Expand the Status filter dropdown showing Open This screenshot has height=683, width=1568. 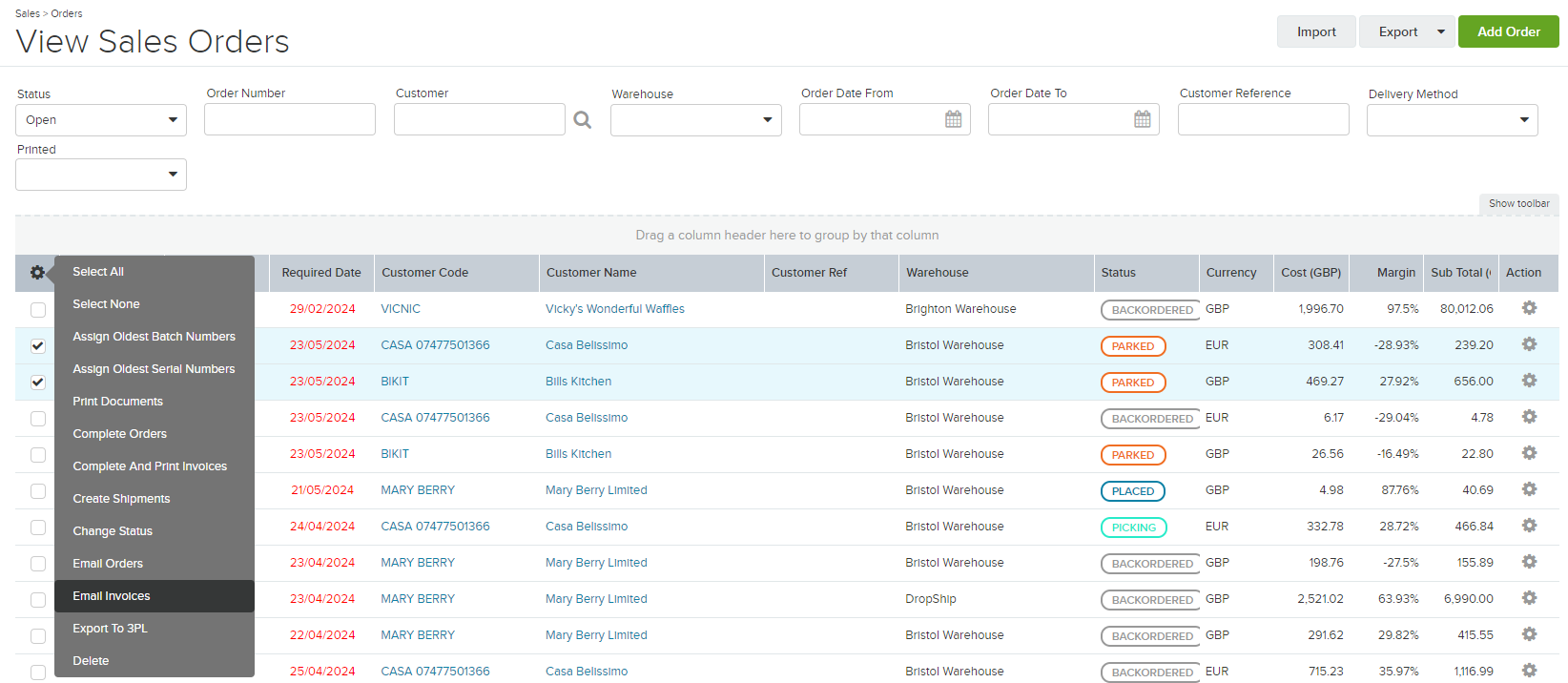click(x=101, y=120)
